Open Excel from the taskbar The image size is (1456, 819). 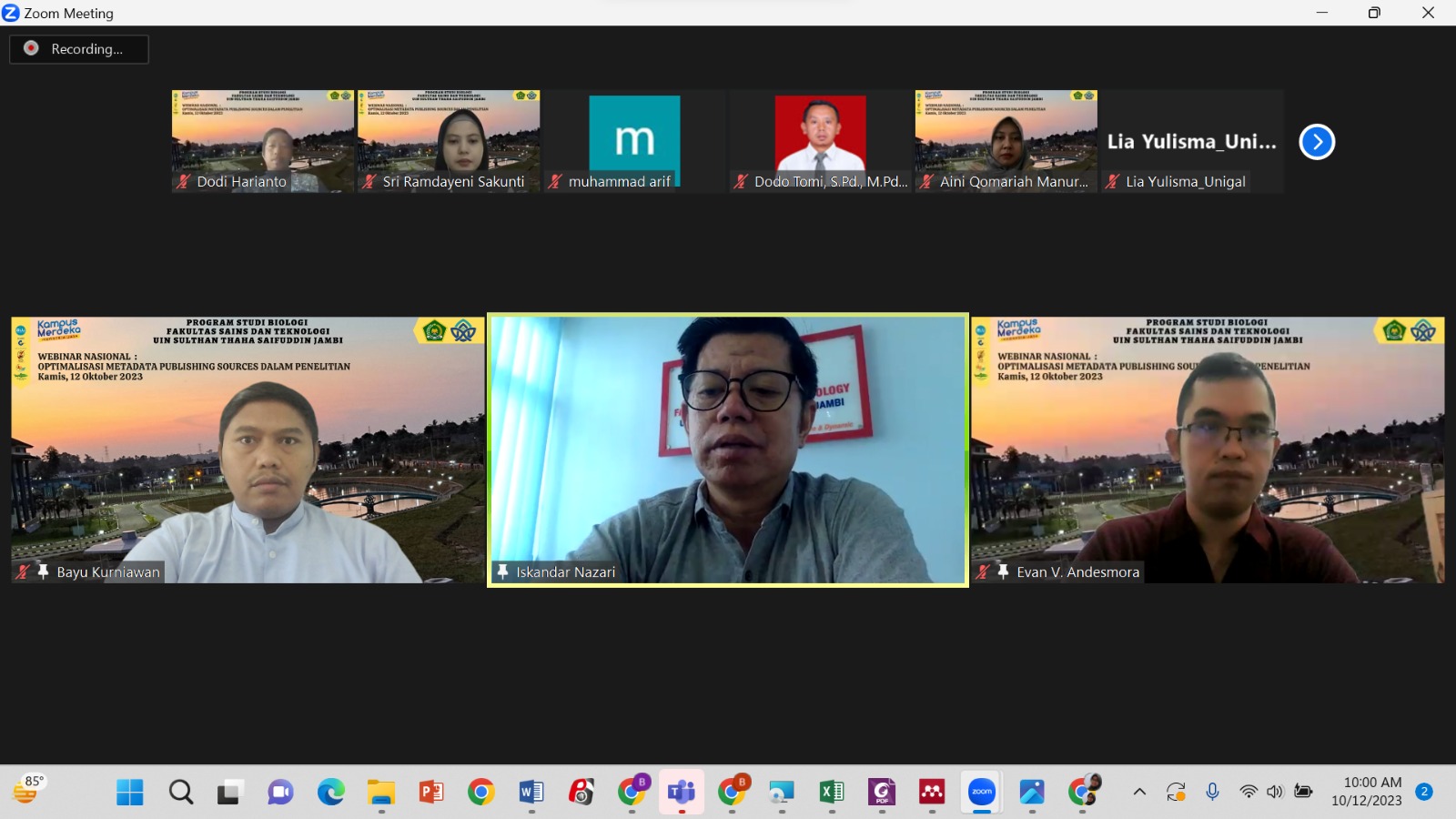tap(831, 792)
